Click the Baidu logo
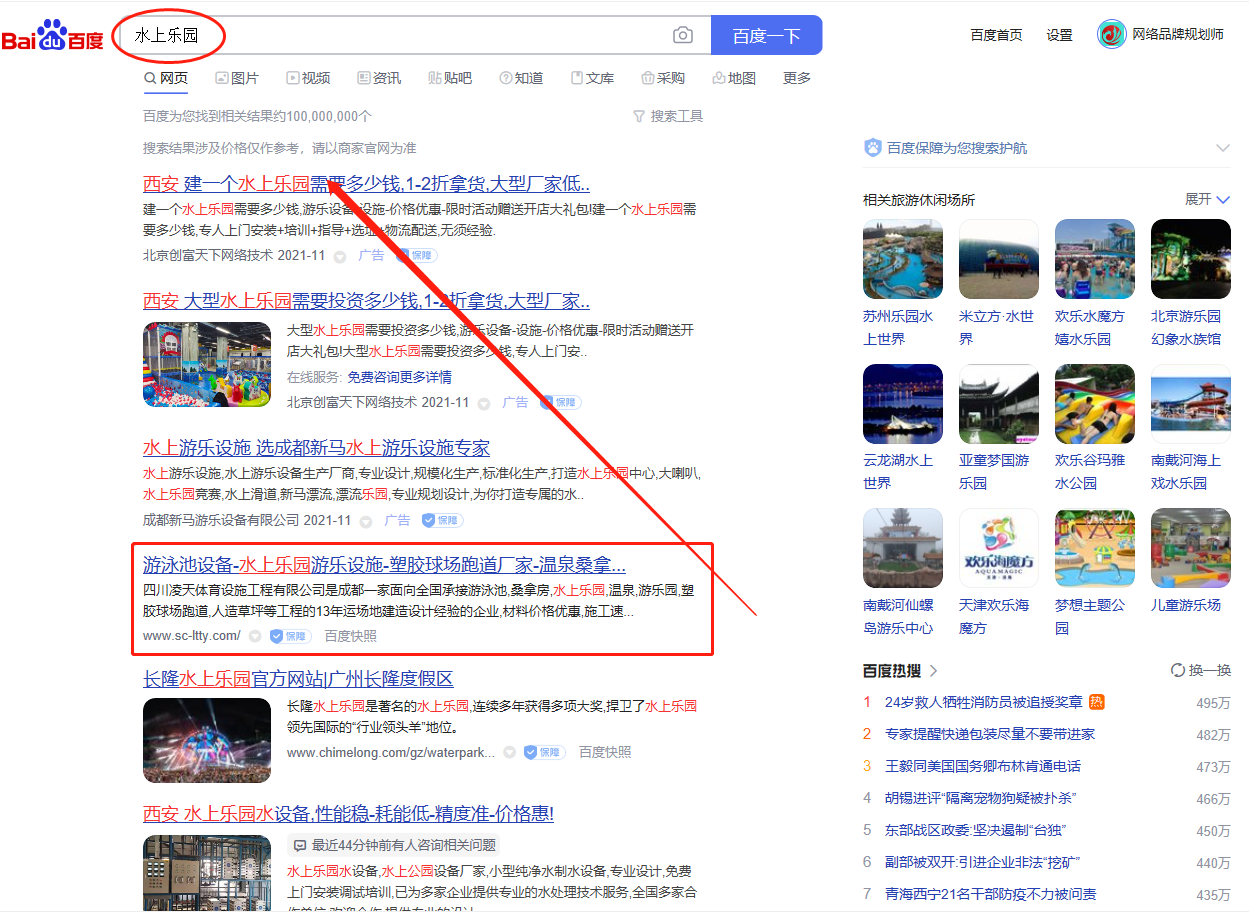 tap(53, 36)
